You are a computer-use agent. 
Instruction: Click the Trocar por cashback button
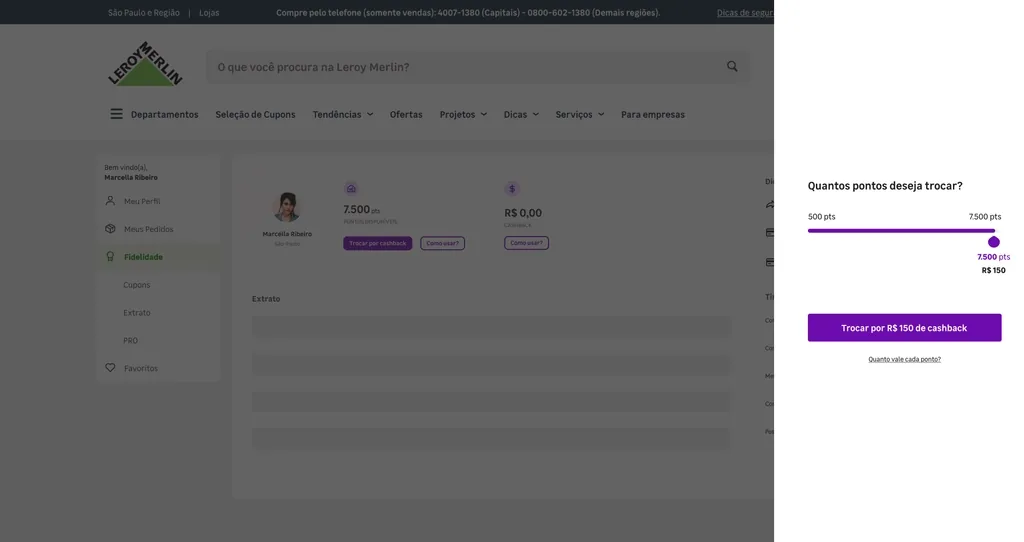377,243
